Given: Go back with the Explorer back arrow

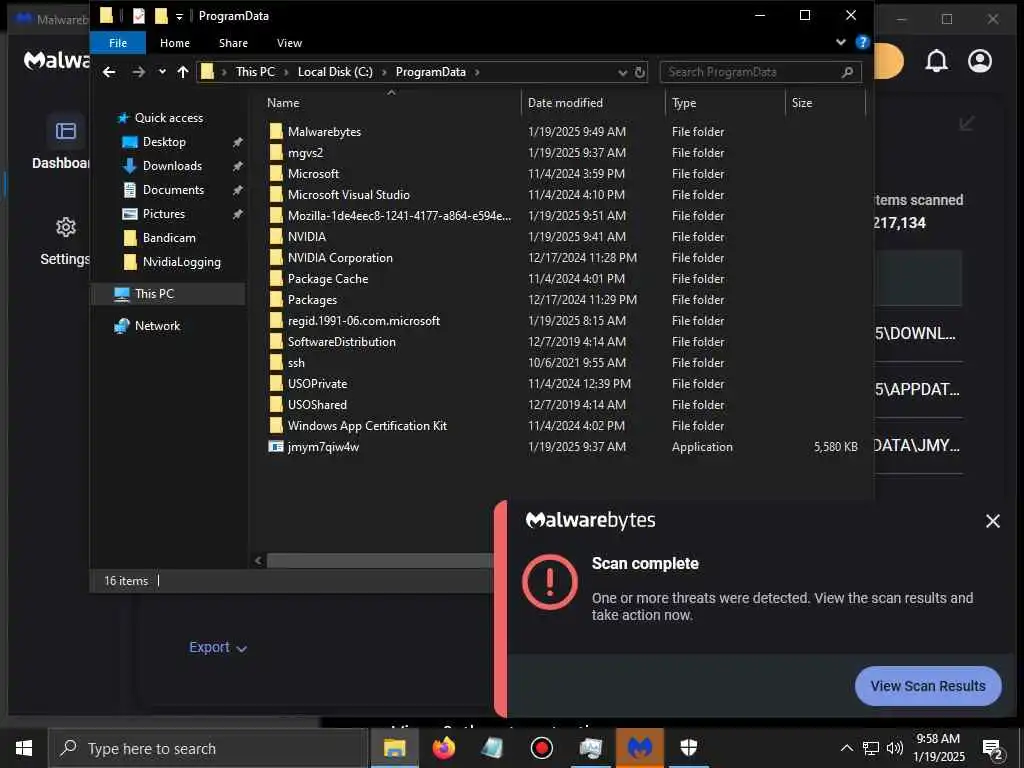Looking at the screenshot, I should [109, 72].
